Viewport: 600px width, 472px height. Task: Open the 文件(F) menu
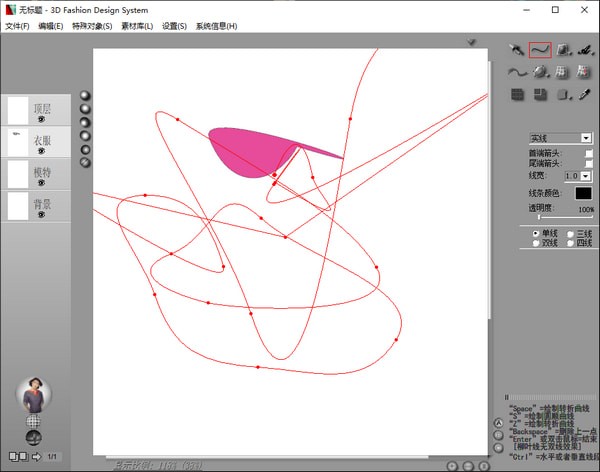17,25
